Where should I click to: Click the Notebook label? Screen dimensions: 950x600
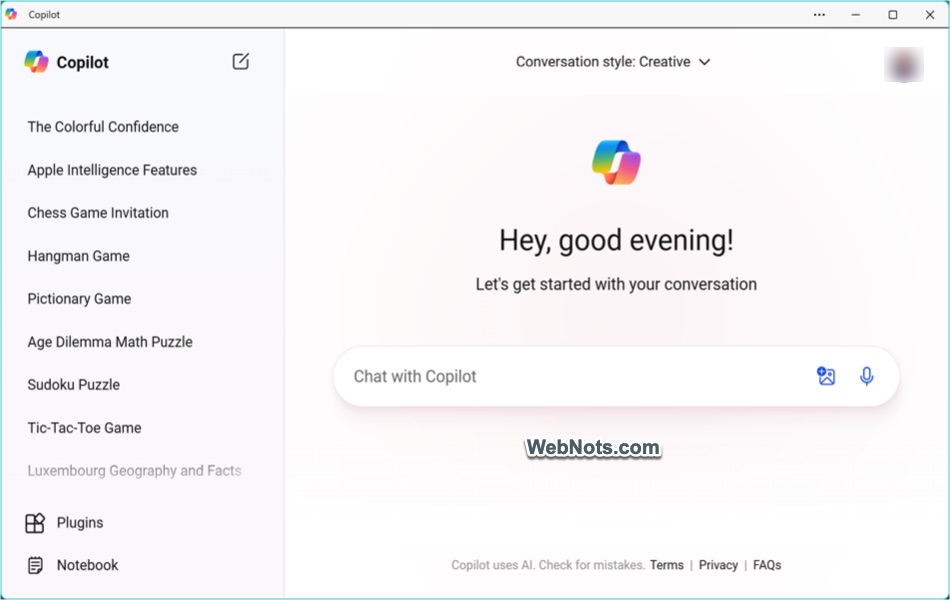tap(87, 565)
